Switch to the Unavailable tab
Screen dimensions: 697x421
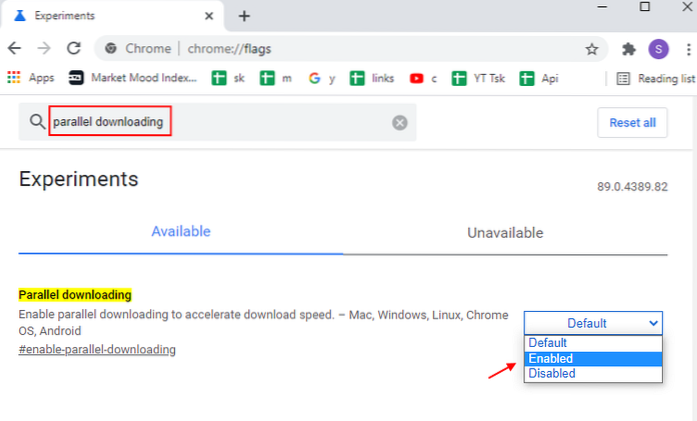505,232
